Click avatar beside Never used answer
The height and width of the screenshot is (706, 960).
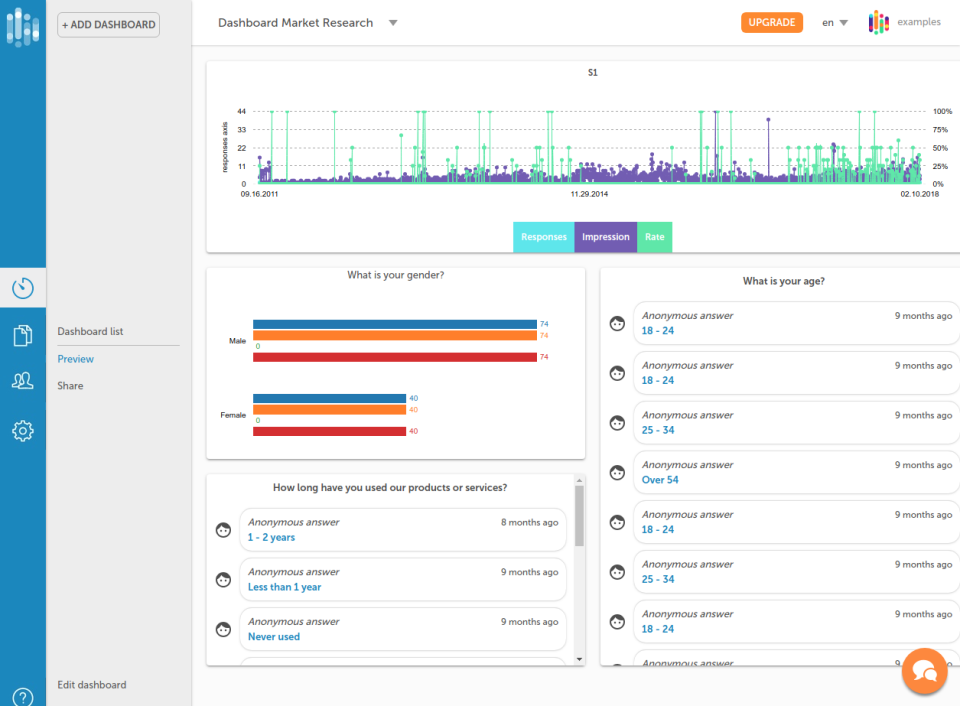(x=223, y=629)
